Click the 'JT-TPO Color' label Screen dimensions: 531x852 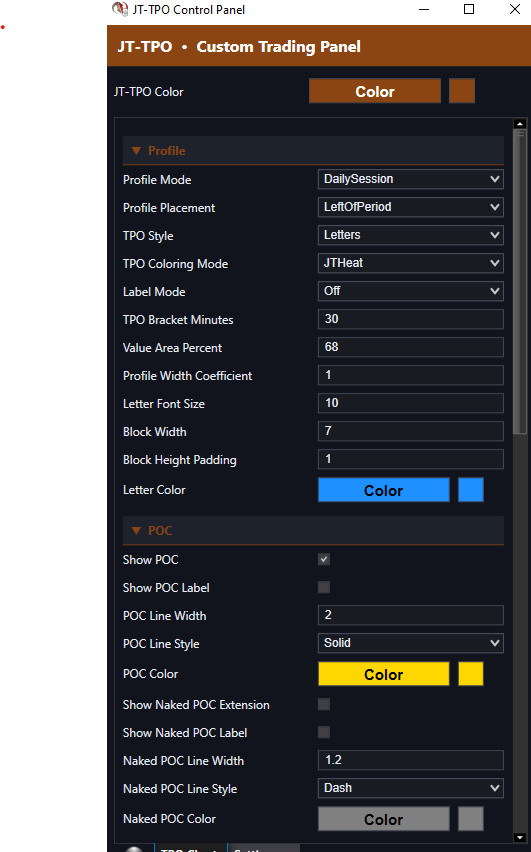coord(148,92)
